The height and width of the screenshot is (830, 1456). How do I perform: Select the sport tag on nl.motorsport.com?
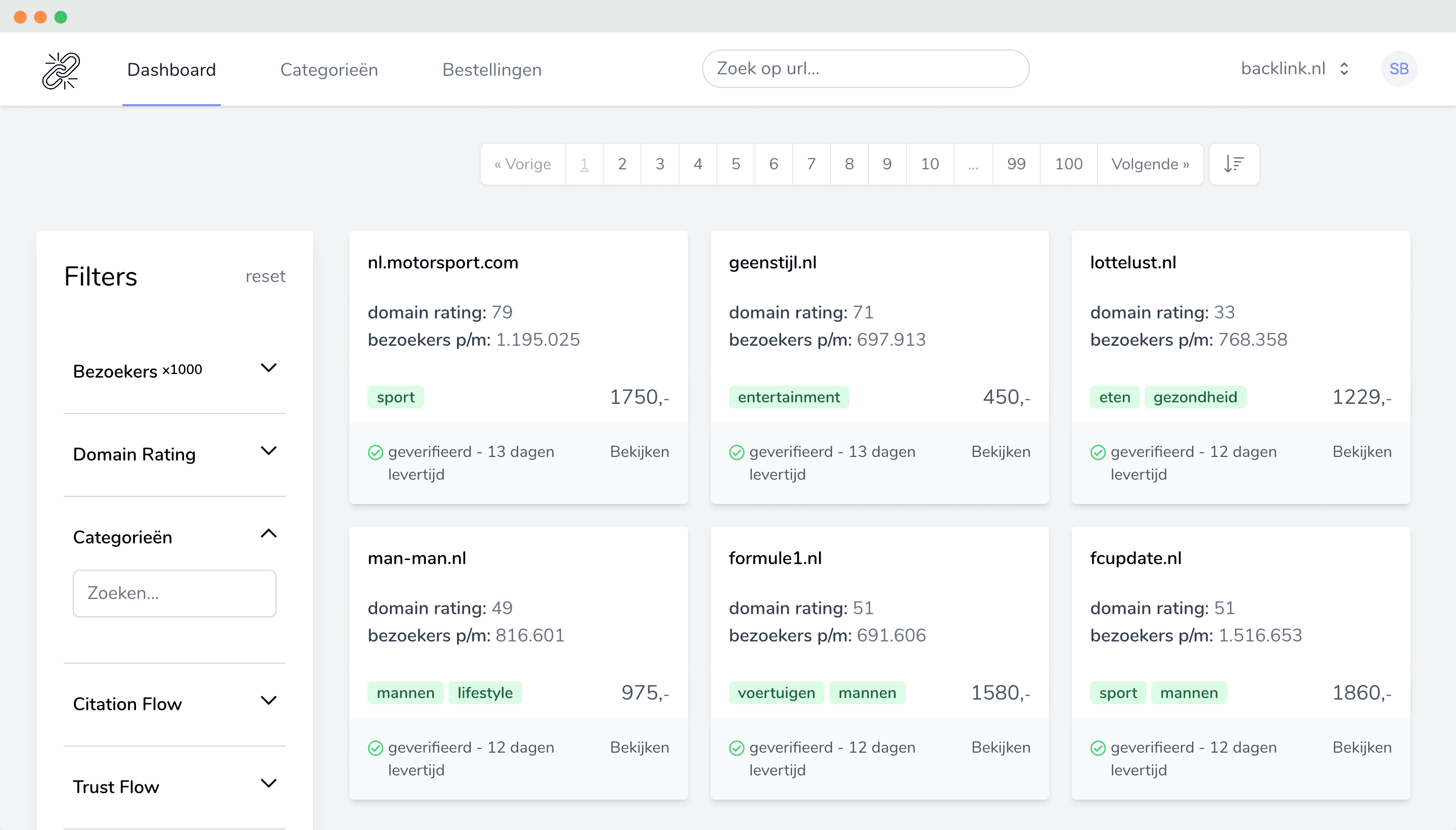(x=395, y=397)
